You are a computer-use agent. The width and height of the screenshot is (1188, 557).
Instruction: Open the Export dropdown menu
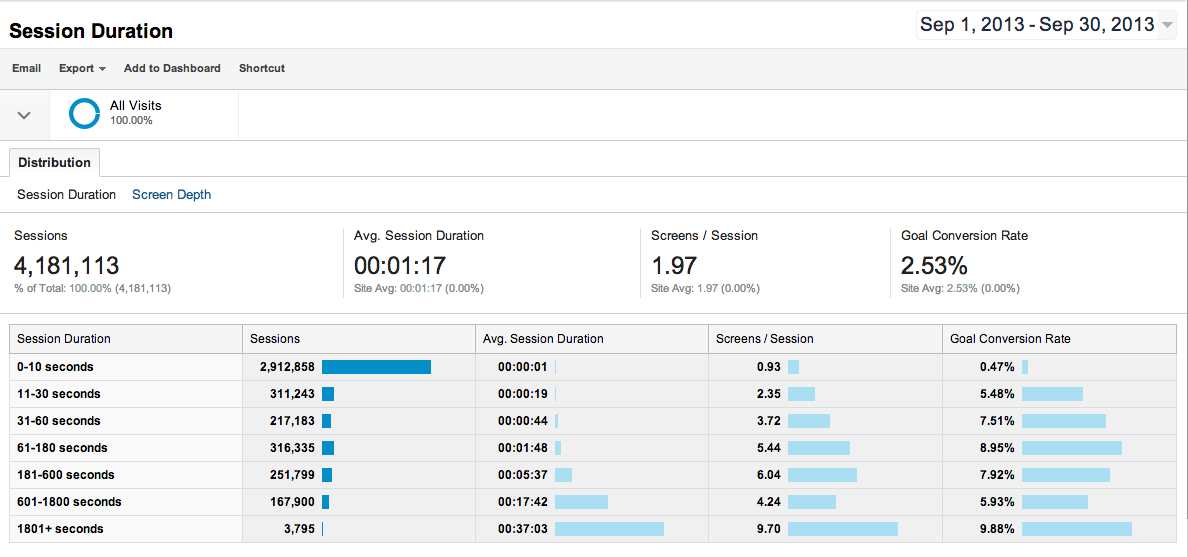tap(82, 68)
